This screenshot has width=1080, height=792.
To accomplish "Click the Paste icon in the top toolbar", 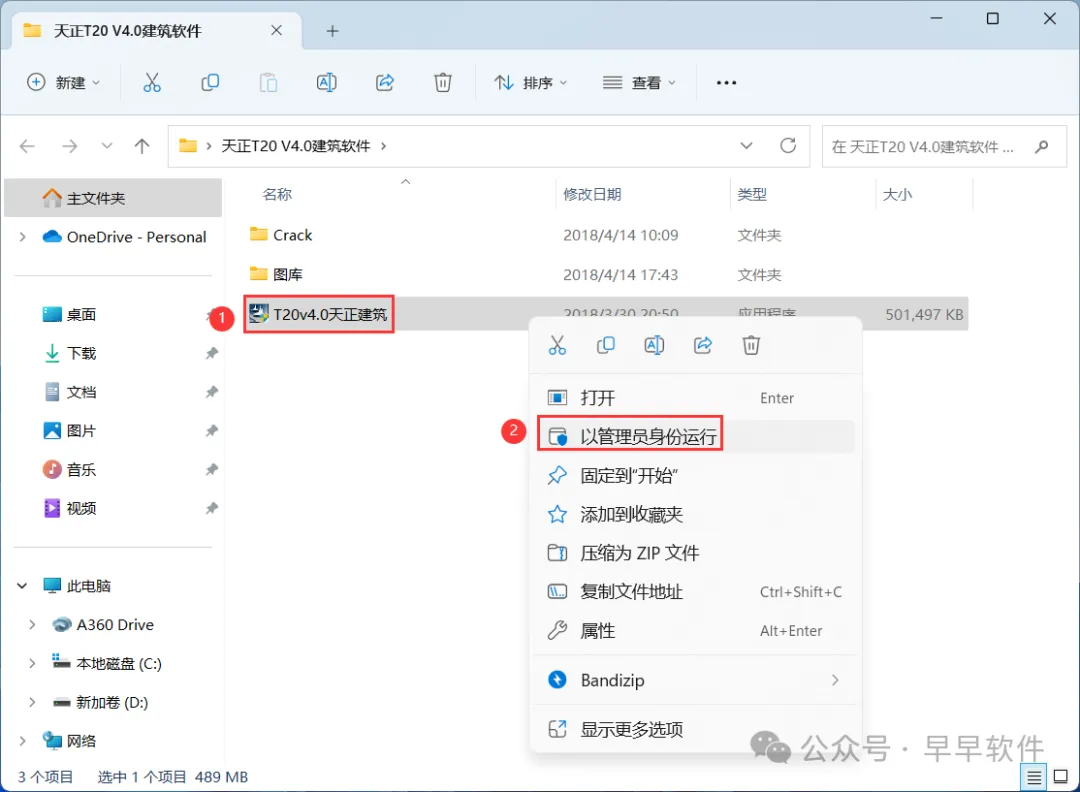I will coord(268,83).
